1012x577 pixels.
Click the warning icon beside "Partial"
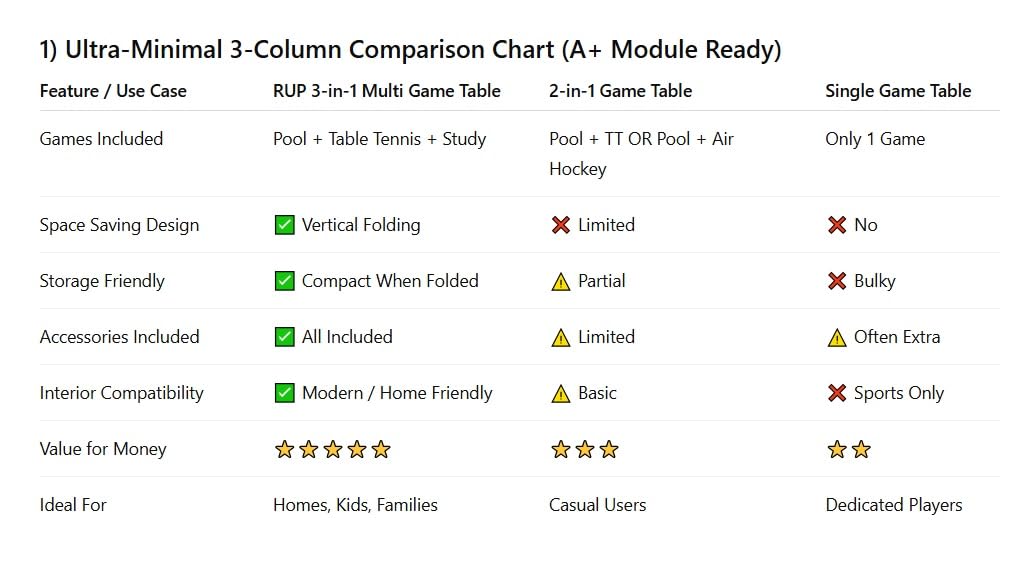pyautogui.click(x=561, y=281)
